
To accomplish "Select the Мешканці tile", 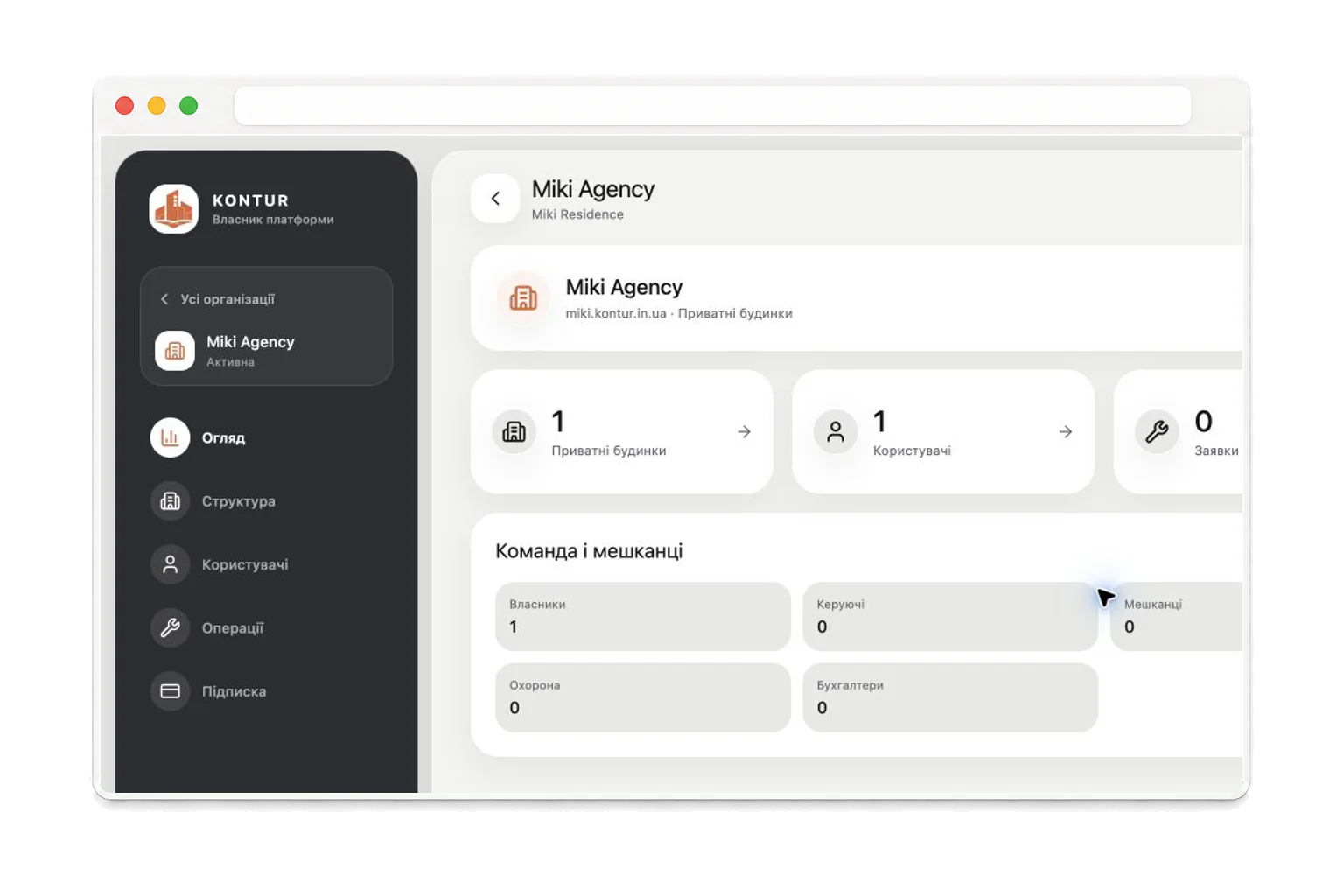I will [1176, 616].
